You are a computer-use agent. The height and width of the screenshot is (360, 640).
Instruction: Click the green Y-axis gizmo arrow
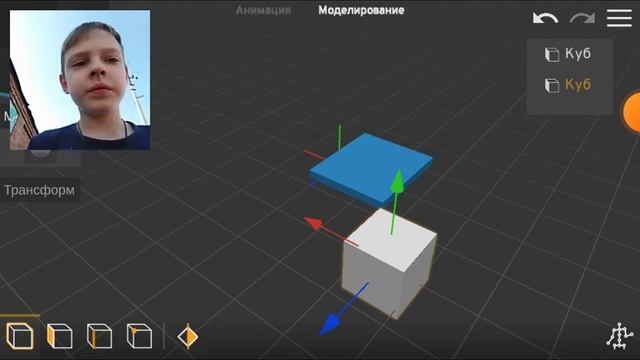coord(397,182)
